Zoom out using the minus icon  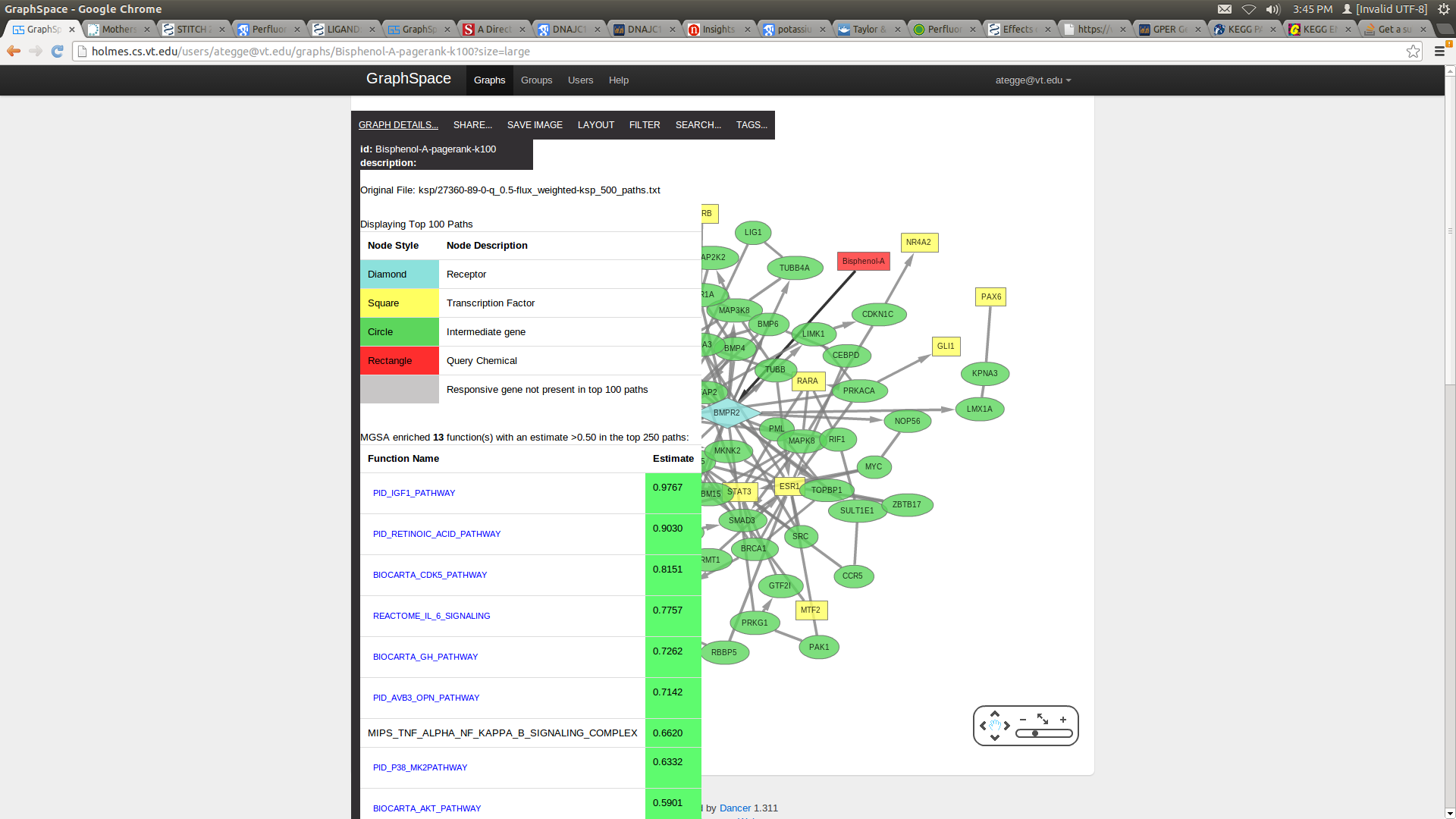coord(1023,720)
